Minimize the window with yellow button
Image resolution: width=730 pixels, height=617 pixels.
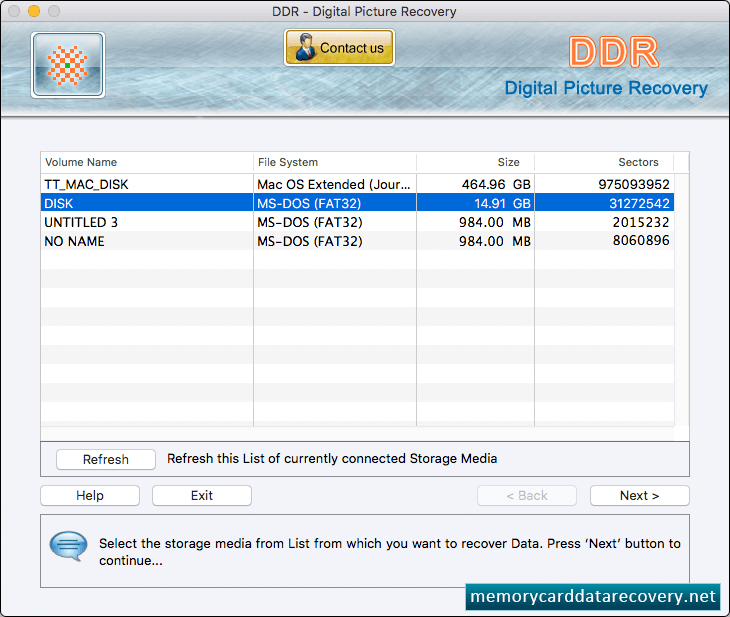[34, 11]
